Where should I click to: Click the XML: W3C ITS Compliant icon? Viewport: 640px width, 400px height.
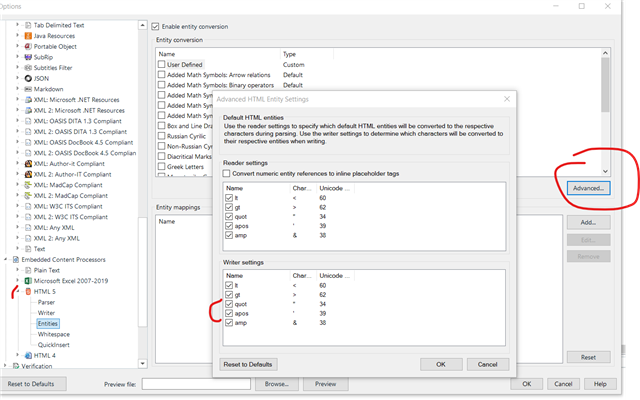(x=28, y=206)
